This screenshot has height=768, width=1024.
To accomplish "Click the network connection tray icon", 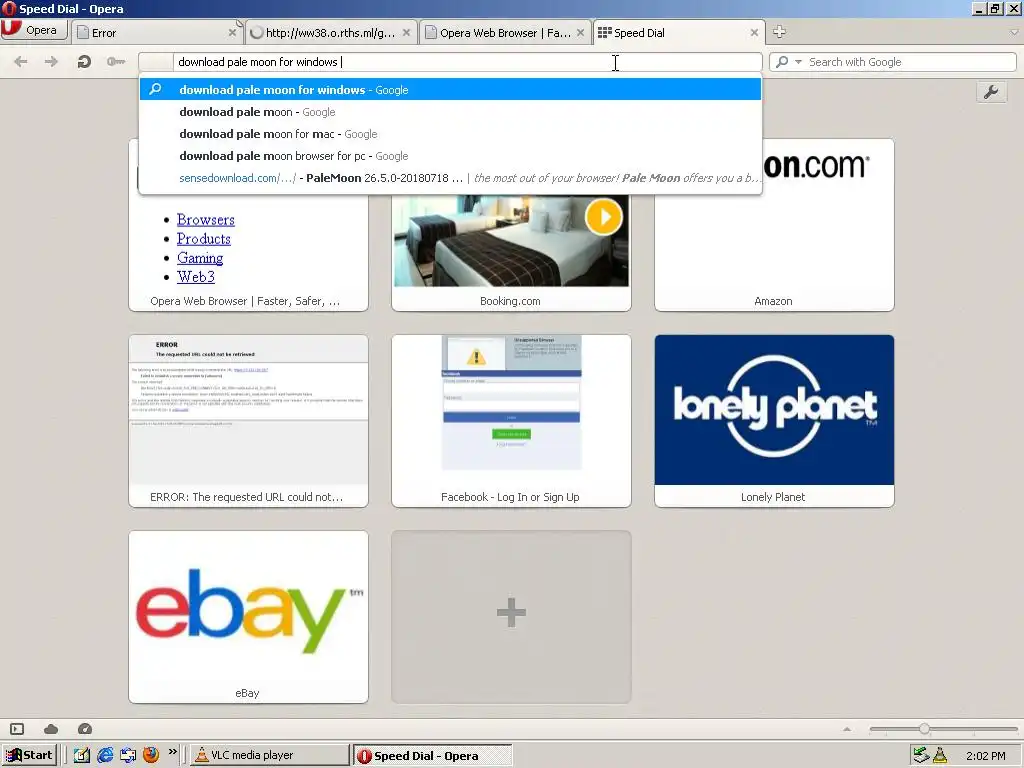I will tap(921, 756).
